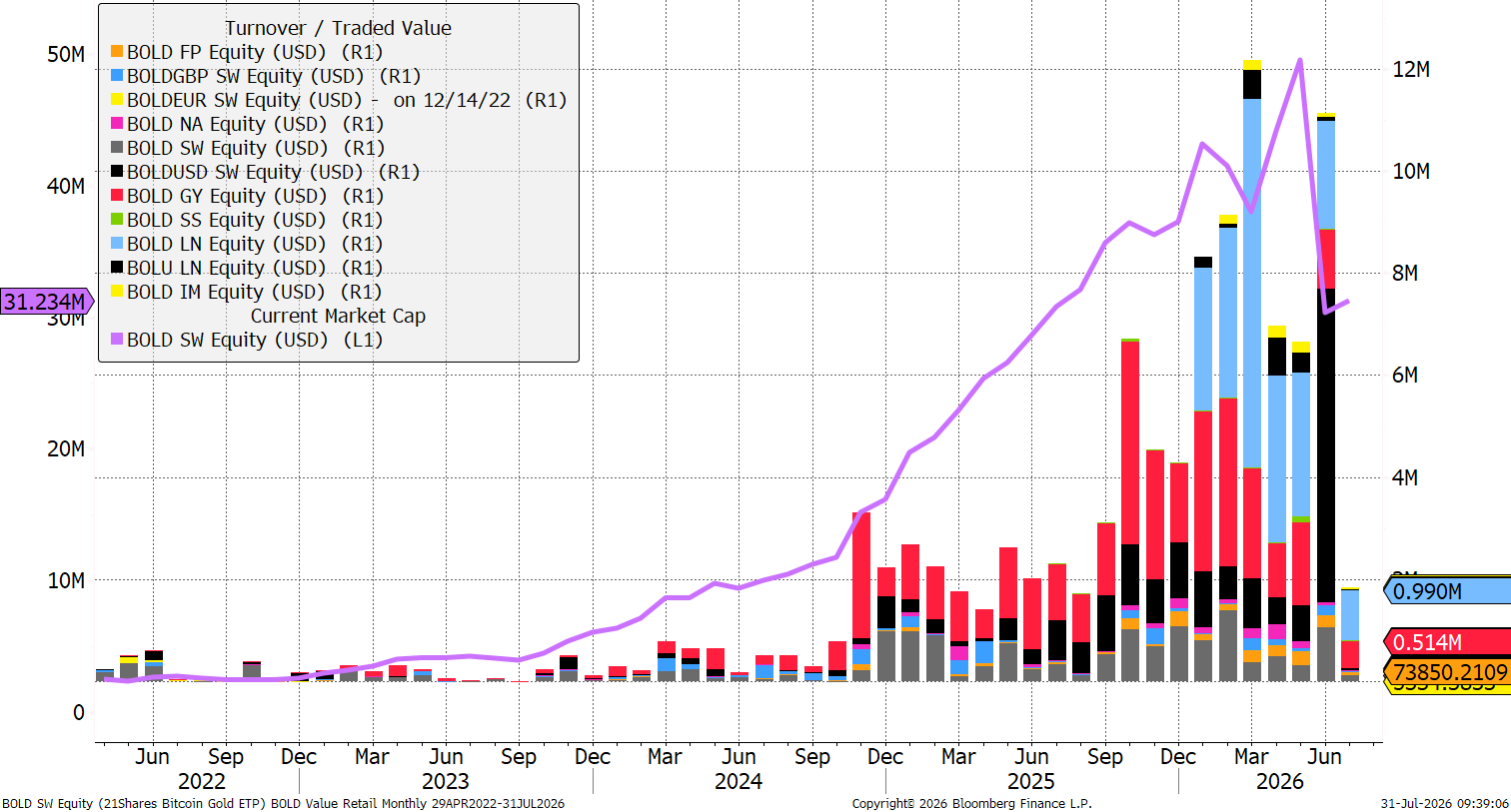Click the orange swatch for BOLD FP Equity
Image resolution: width=1511 pixels, height=812 pixels.
coord(117,52)
